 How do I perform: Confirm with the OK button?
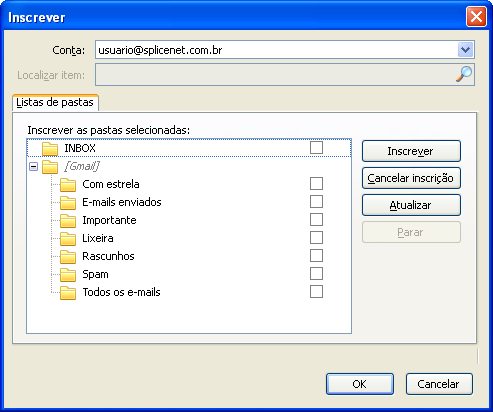click(x=360, y=384)
